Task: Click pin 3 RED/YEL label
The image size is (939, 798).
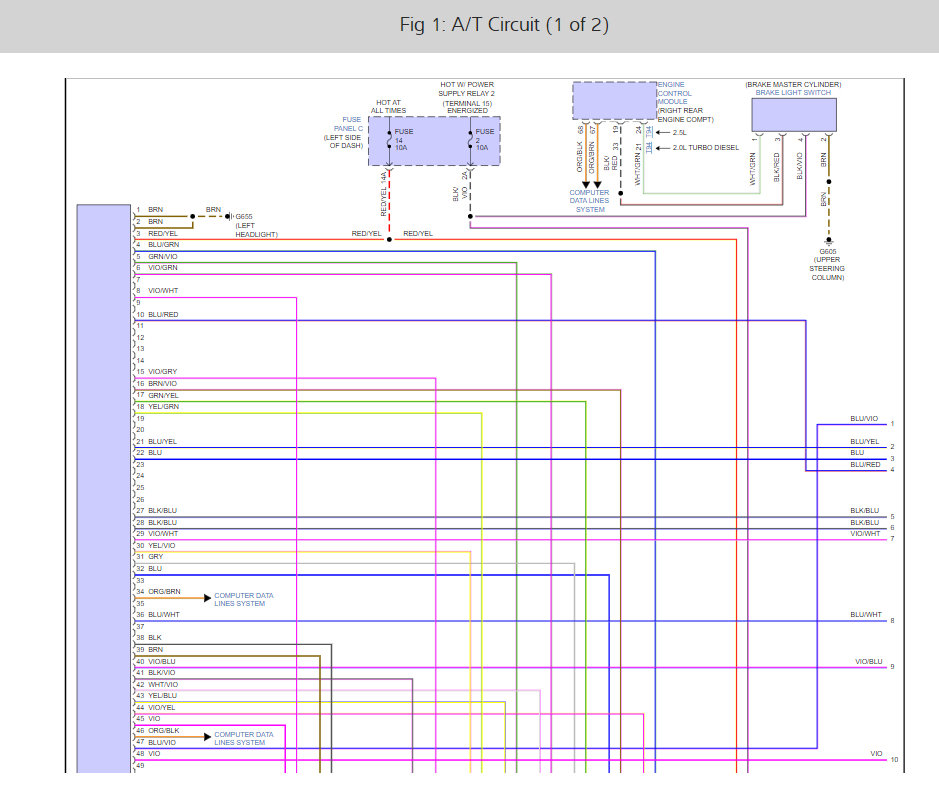Action: point(163,233)
